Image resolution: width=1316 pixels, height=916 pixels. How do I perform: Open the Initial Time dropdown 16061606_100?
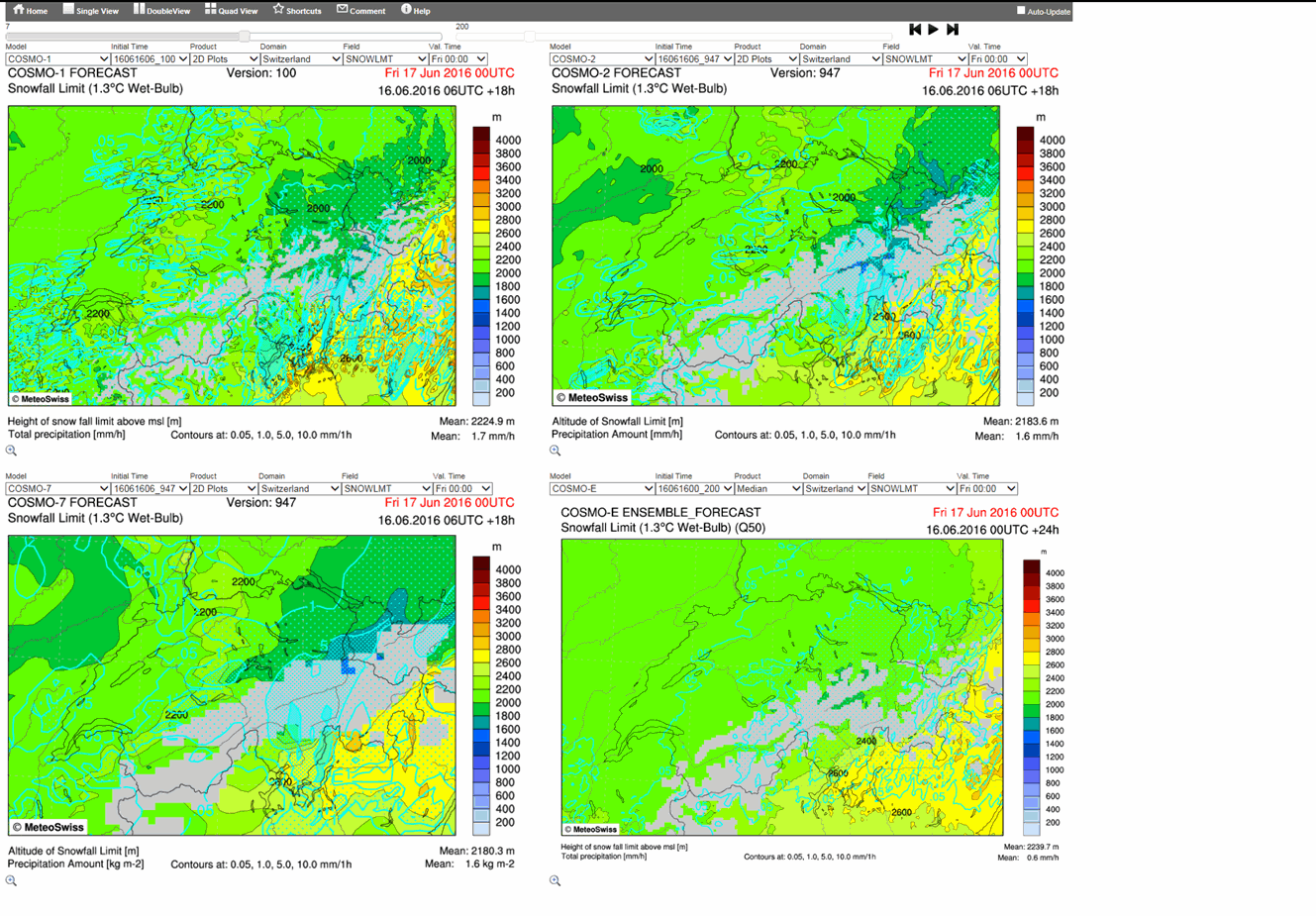(150, 59)
